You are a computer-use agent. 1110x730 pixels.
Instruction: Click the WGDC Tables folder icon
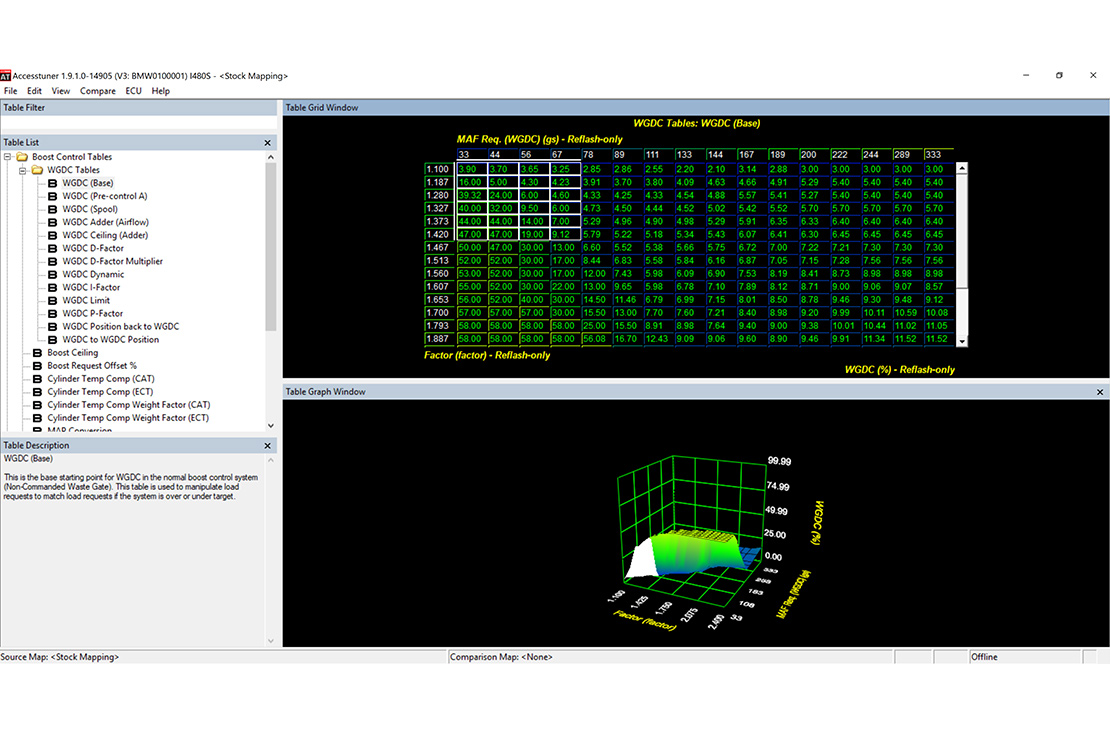click(x=38, y=170)
